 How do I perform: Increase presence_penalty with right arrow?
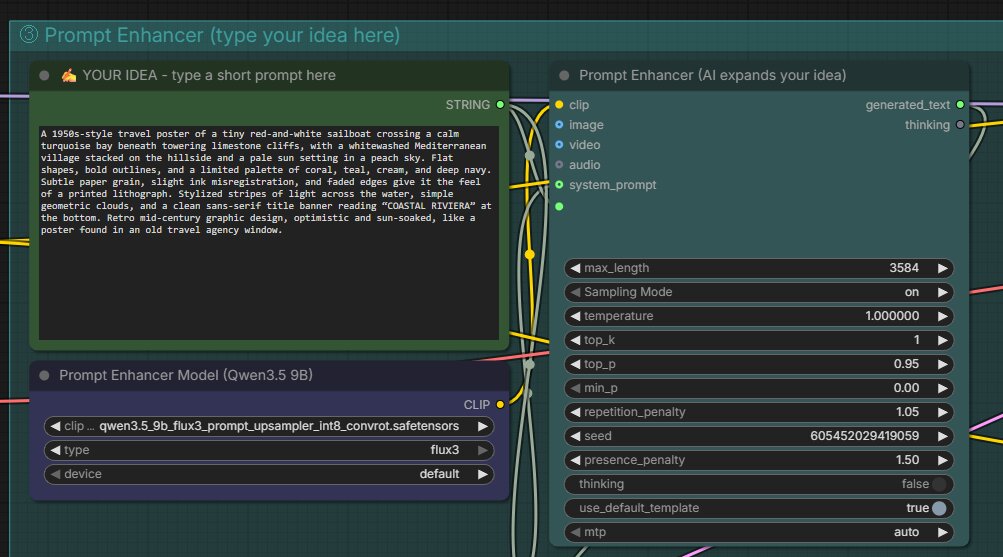(942, 460)
